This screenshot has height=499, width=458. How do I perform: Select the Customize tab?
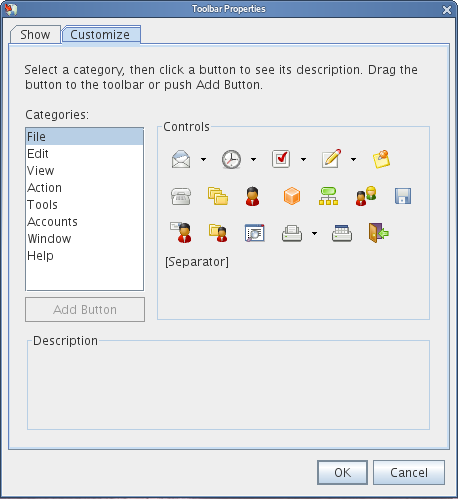100,35
